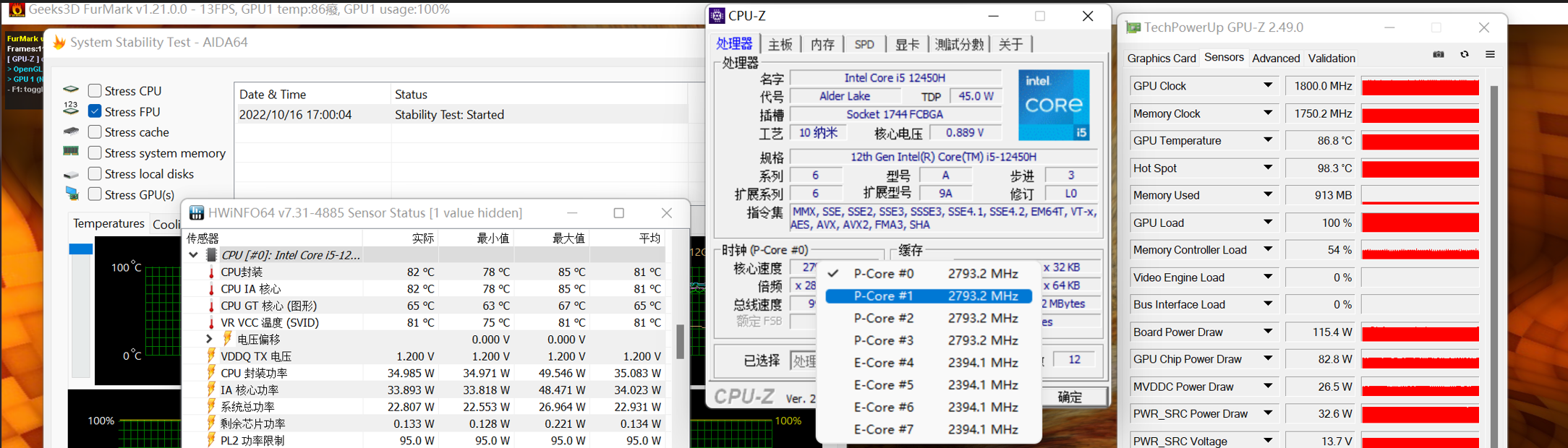Click the HWiNFO sensor list vertical scrollbar
This screenshot has width=1568, height=448.
tap(680, 341)
